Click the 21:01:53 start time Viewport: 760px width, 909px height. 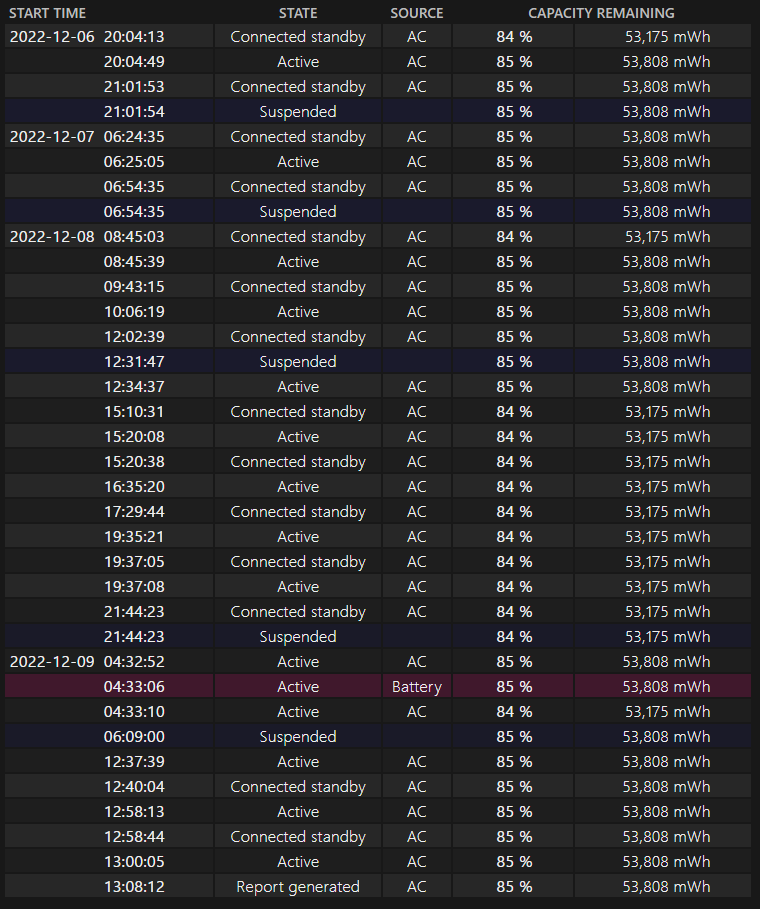point(134,86)
